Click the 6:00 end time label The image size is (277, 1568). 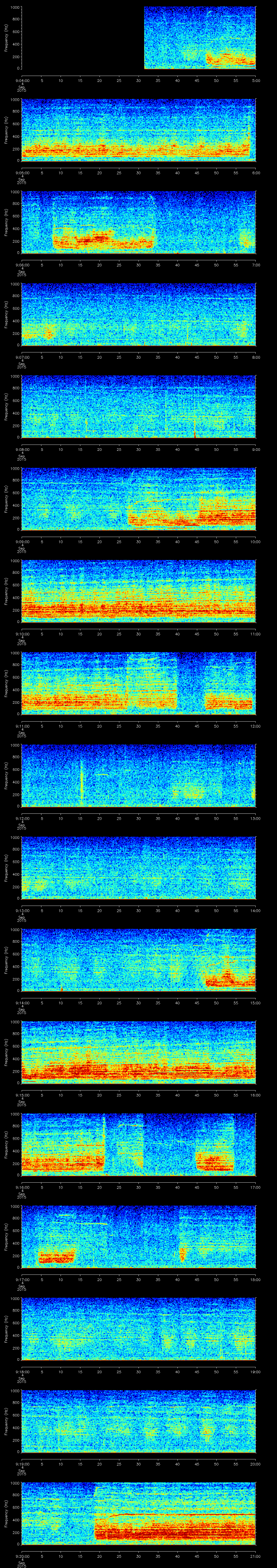coord(256,173)
